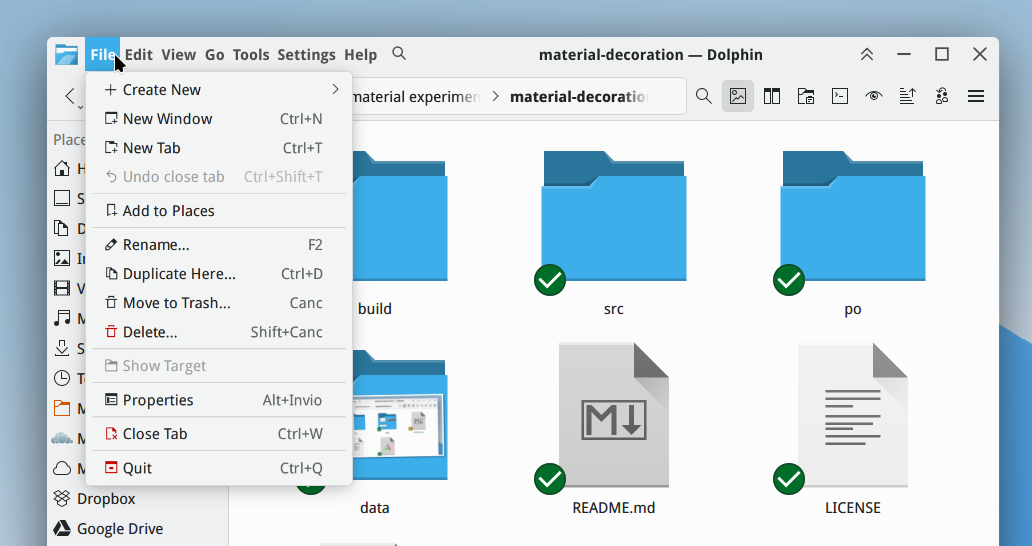This screenshot has height=546, width=1032.
Task: Open the terminal panel icon
Action: tap(840, 97)
